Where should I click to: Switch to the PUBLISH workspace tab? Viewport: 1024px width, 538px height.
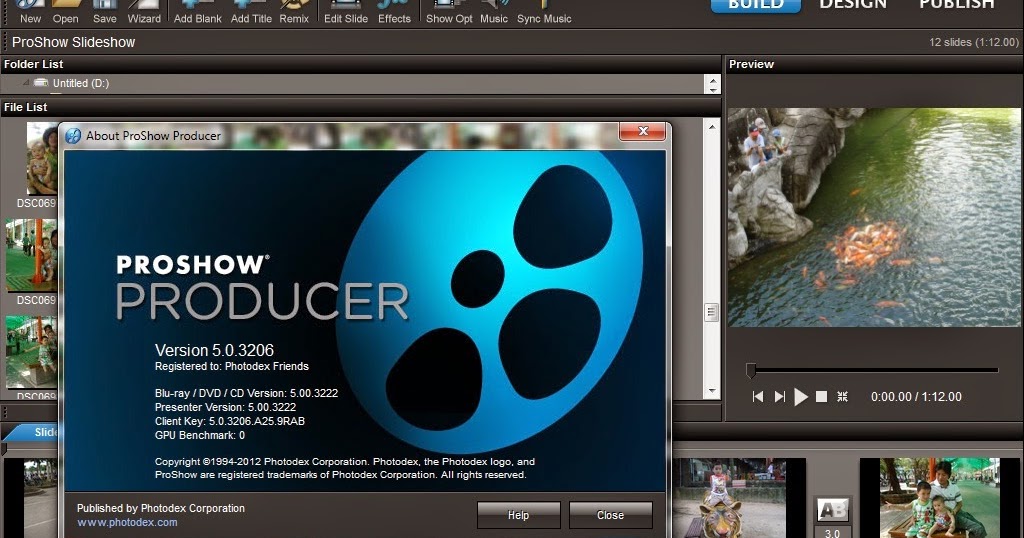click(x=957, y=5)
